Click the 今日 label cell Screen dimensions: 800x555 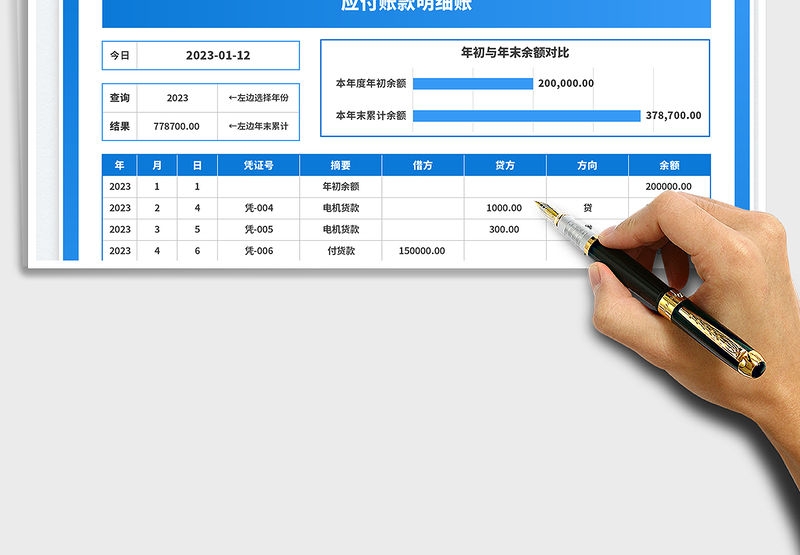coord(119,56)
